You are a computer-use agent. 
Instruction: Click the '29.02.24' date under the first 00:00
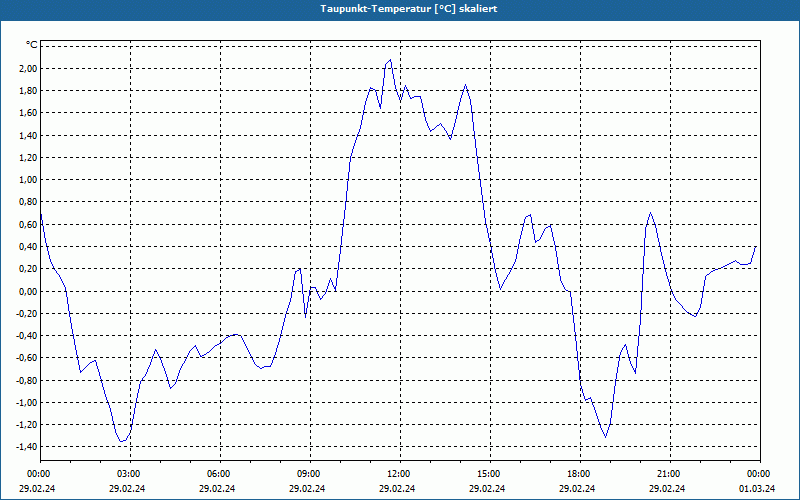coord(37,488)
